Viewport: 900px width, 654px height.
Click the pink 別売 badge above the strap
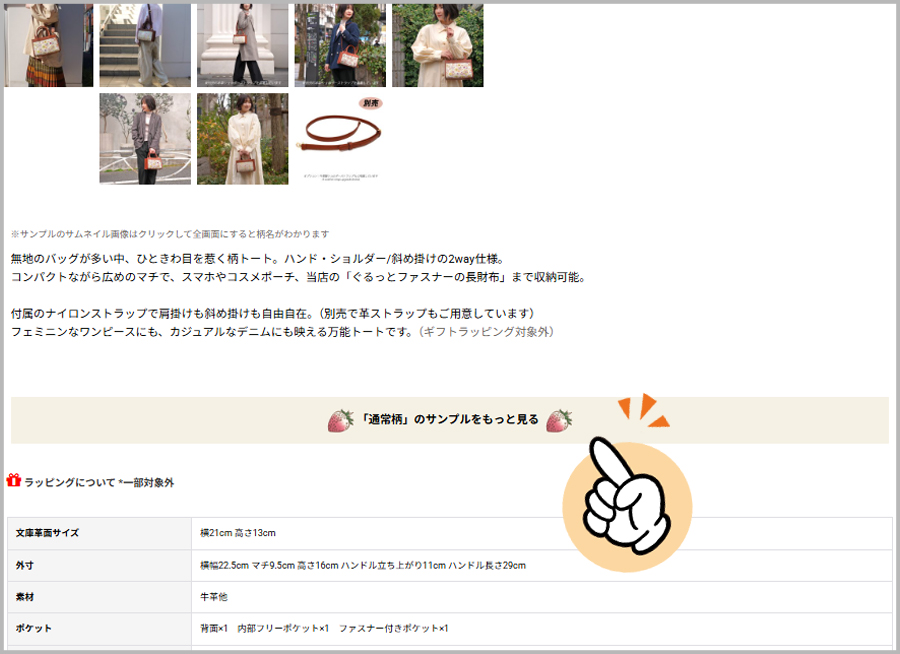[371, 103]
